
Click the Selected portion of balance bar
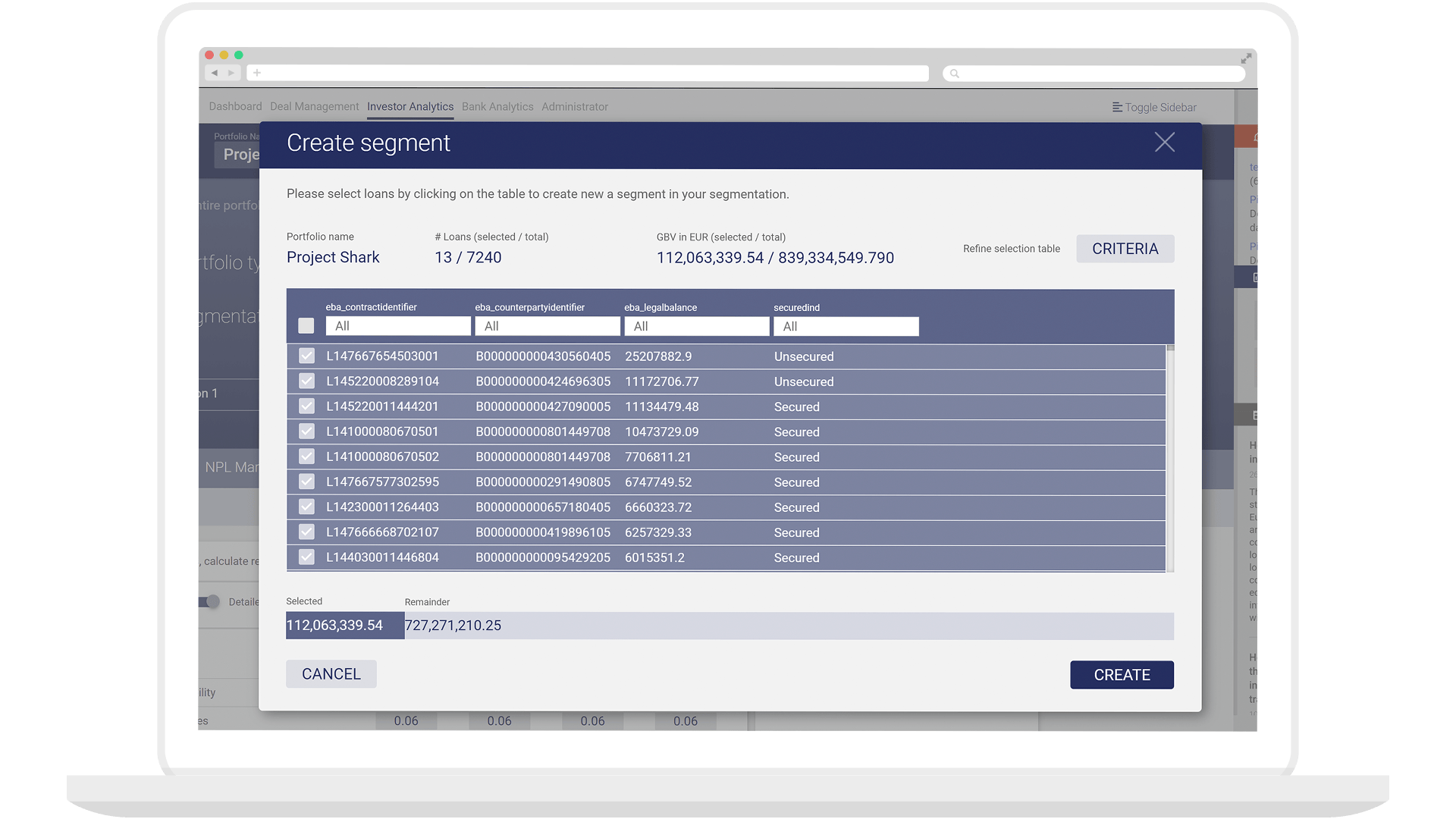click(345, 626)
